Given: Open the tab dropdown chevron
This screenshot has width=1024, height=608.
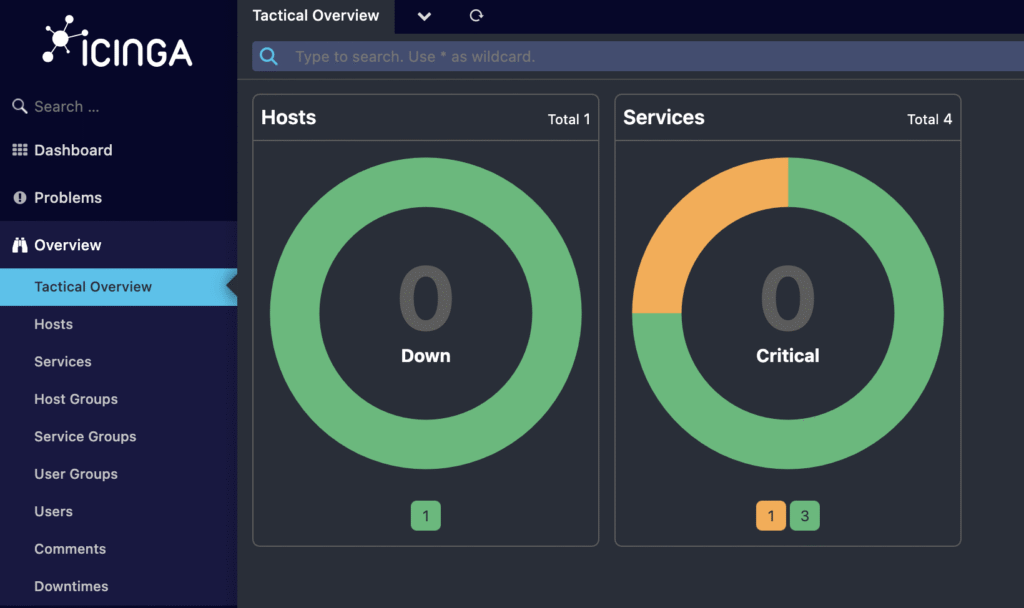Looking at the screenshot, I should [424, 16].
